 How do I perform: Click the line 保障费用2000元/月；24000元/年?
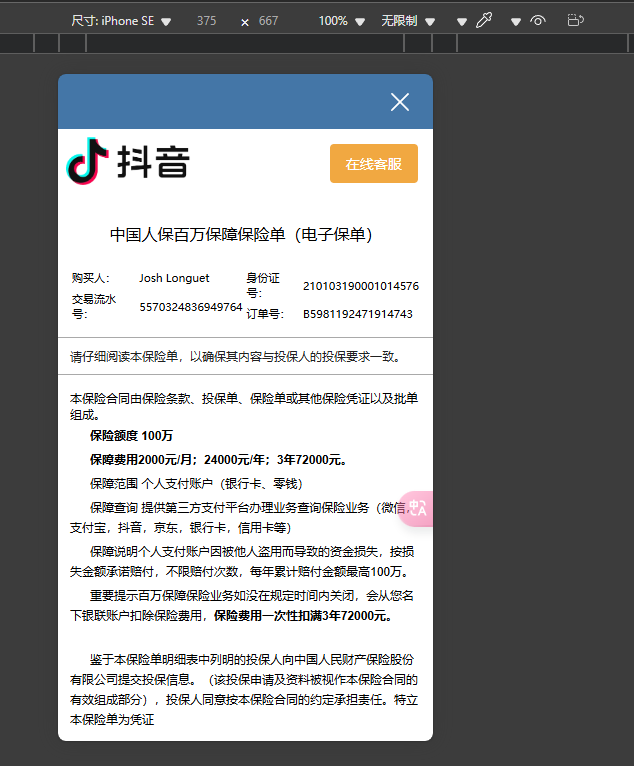coord(218,460)
